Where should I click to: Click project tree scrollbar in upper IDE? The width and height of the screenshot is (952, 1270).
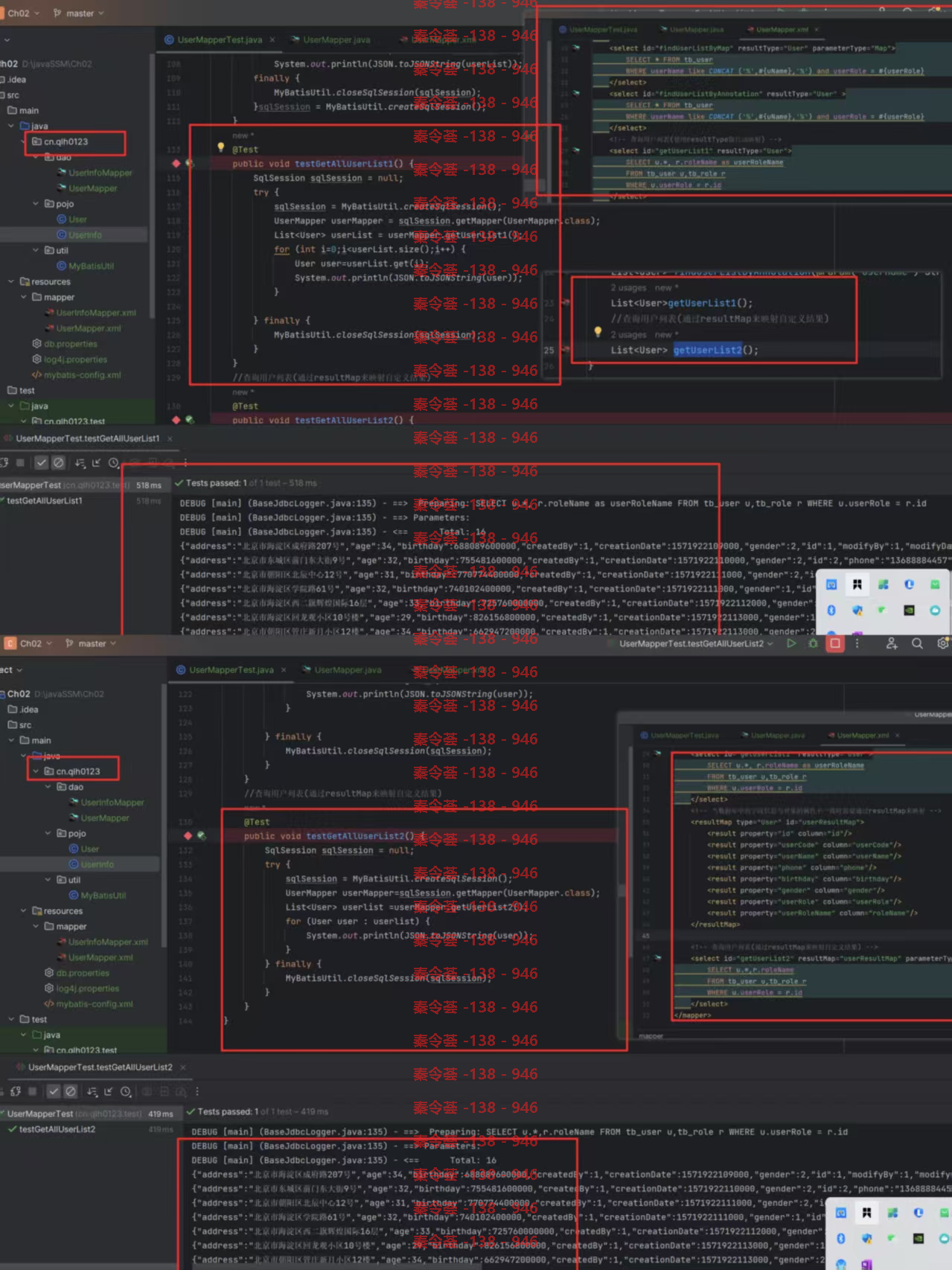[x=152, y=186]
